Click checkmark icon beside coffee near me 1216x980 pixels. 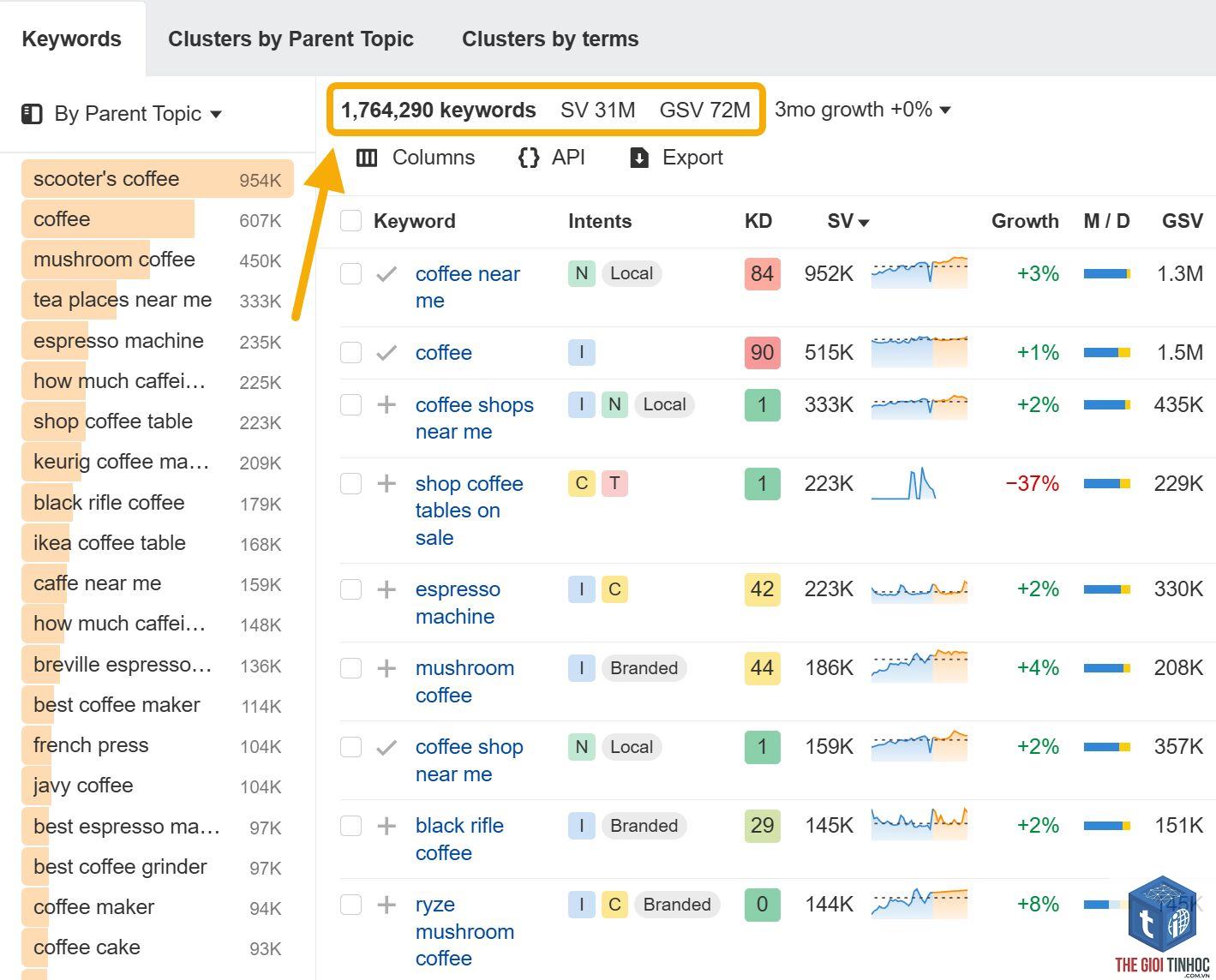[386, 274]
